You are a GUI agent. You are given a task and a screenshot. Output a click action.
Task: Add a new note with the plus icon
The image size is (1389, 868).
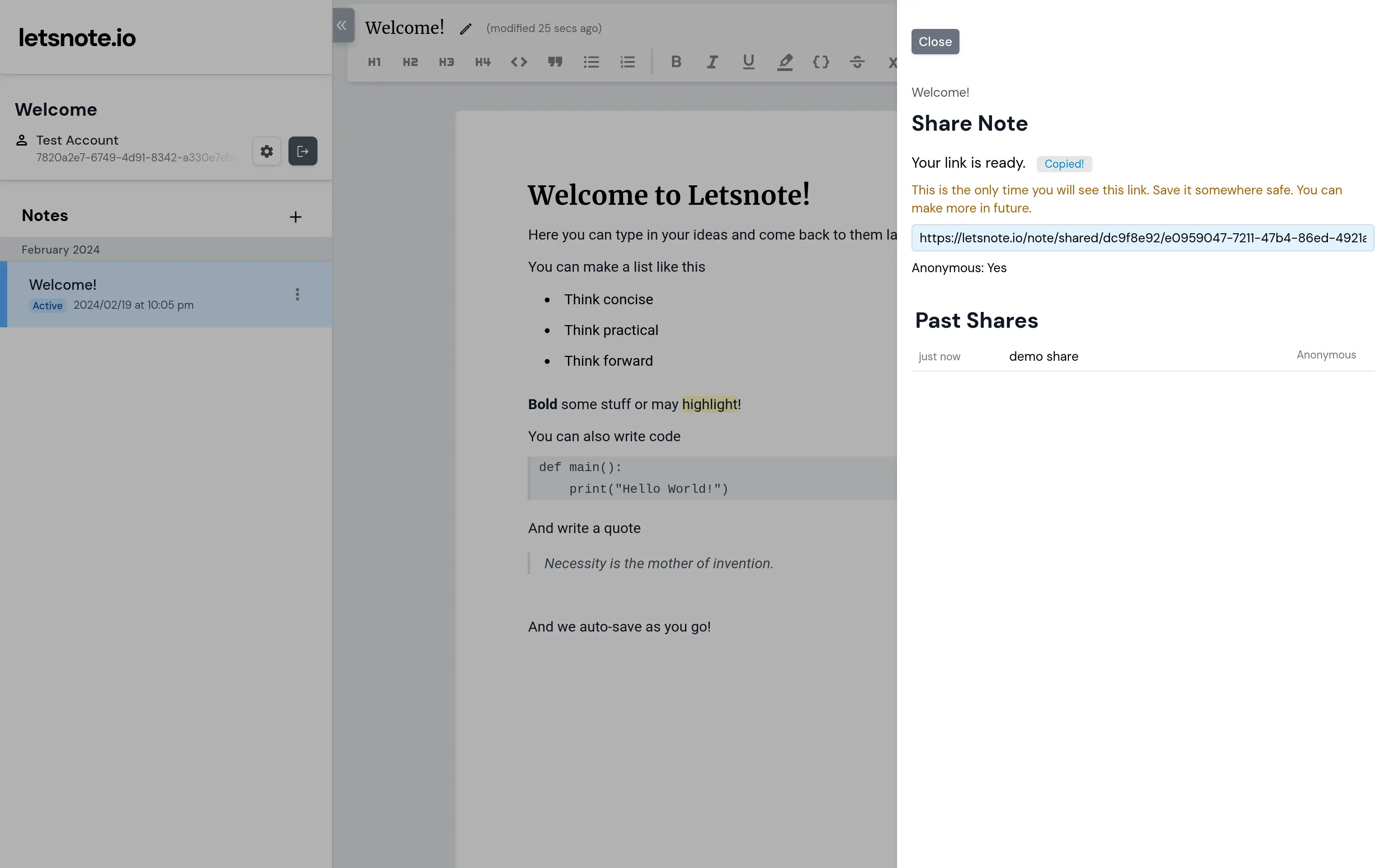[295, 217]
